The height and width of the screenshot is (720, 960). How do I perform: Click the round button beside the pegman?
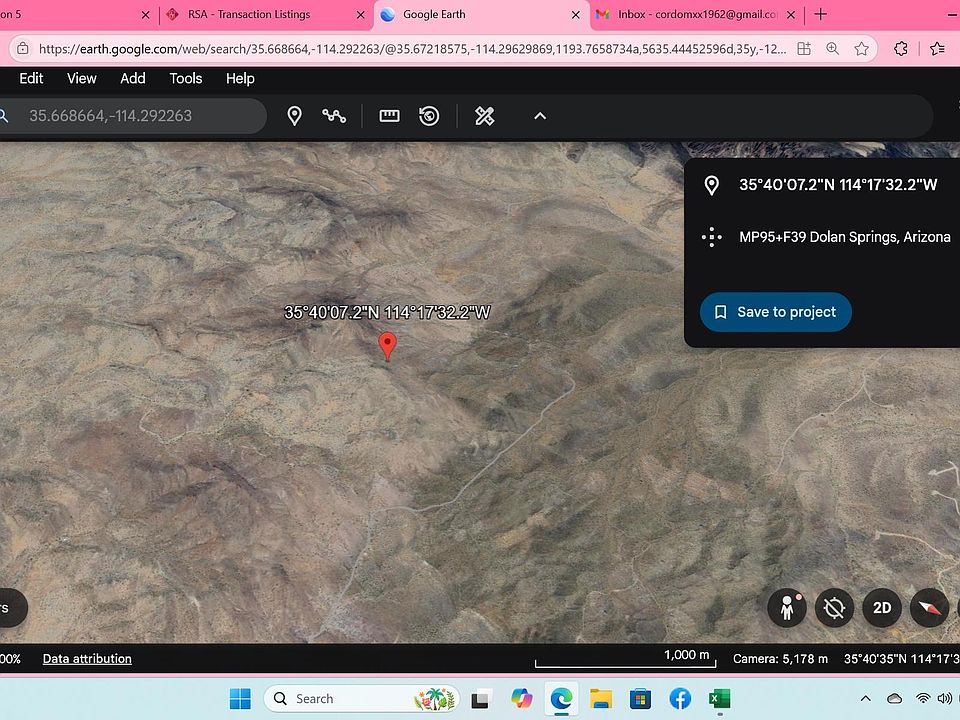point(834,608)
